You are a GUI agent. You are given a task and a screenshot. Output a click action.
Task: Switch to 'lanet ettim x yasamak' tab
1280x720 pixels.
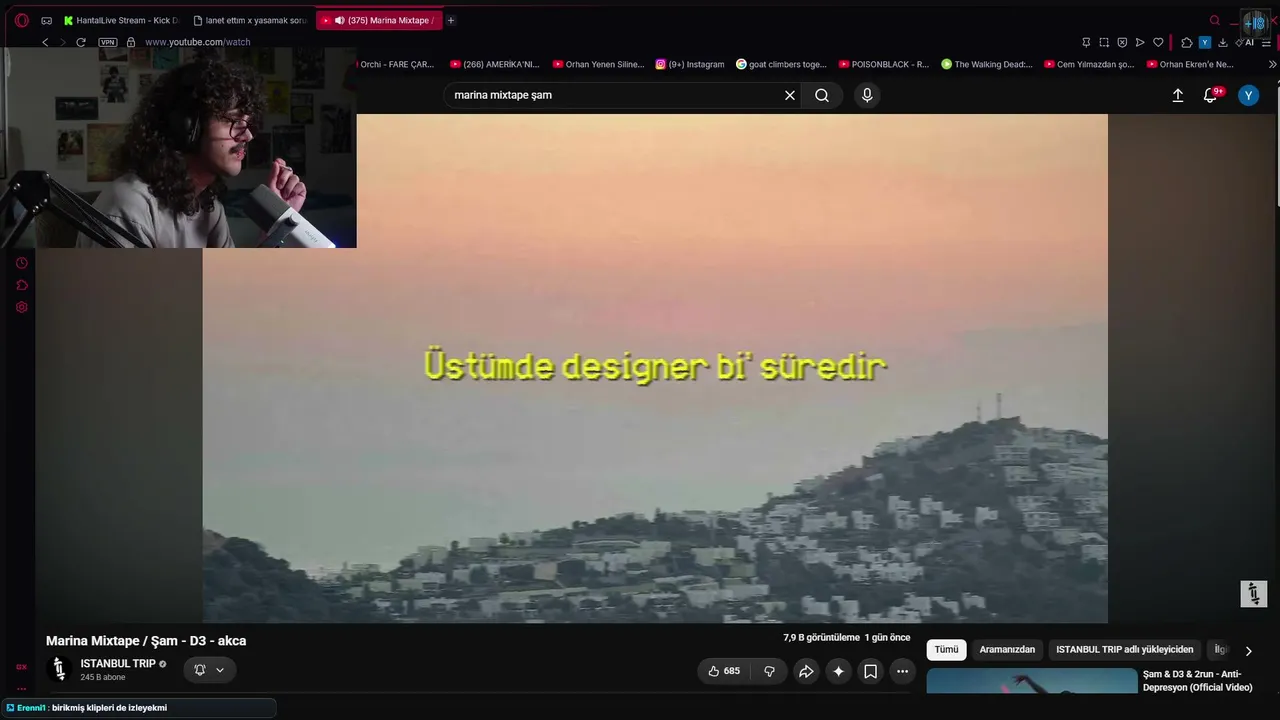point(250,20)
